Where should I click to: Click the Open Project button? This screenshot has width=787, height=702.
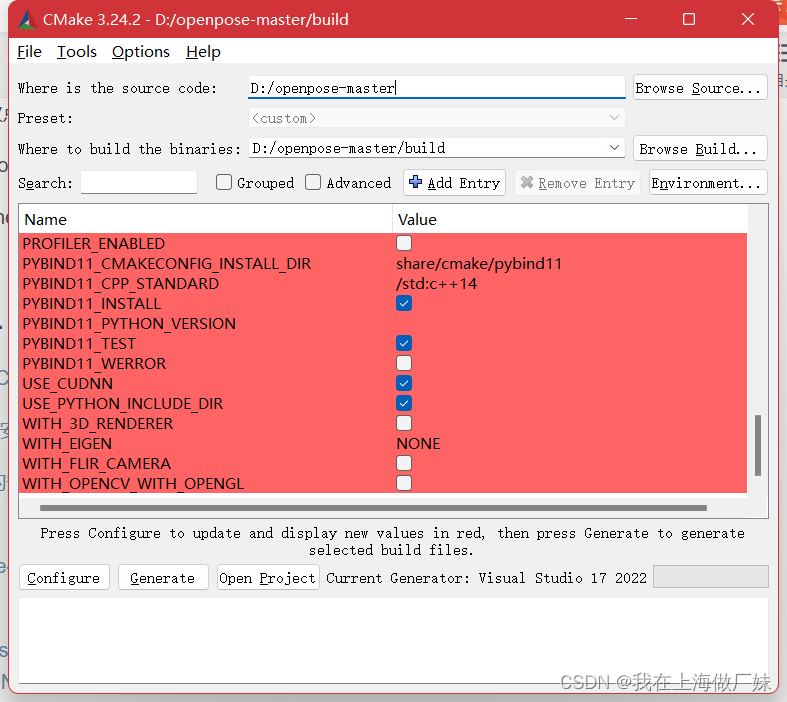[x=268, y=578]
